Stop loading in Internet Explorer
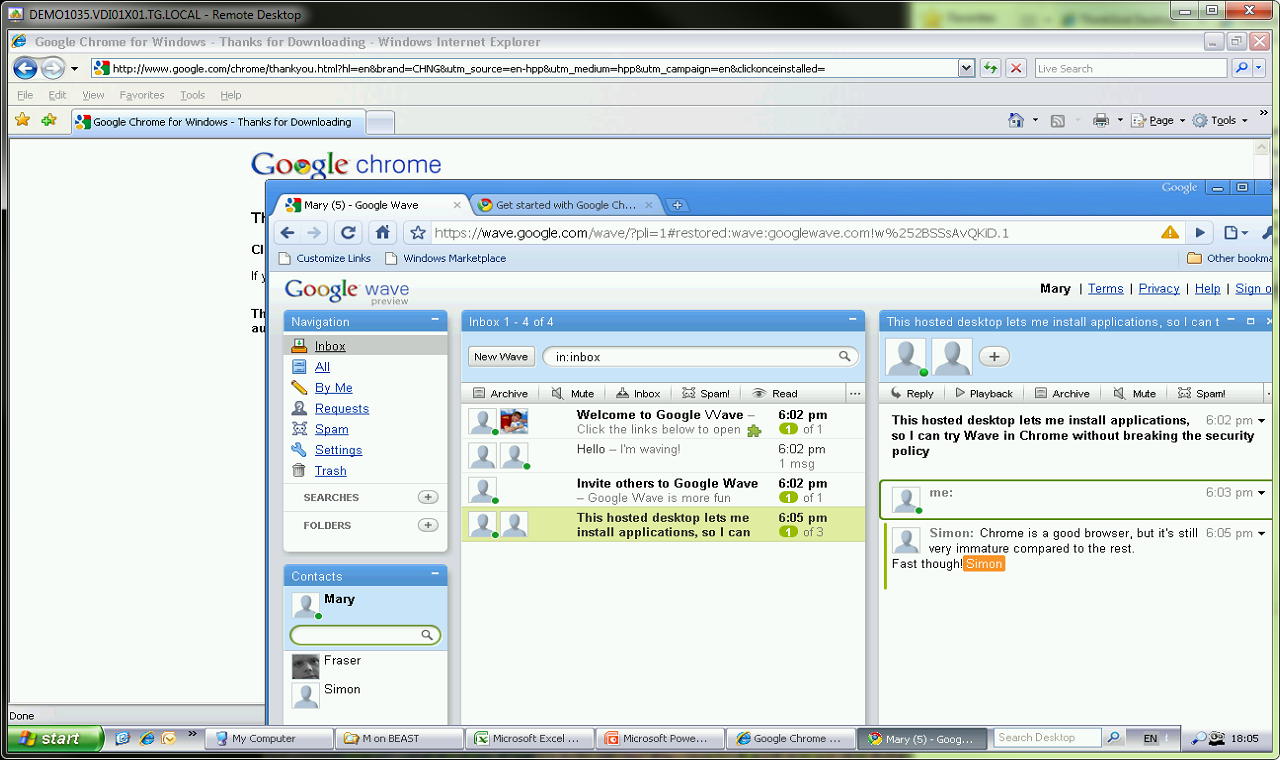Image resolution: width=1280 pixels, height=760 pixels. 1016,68
